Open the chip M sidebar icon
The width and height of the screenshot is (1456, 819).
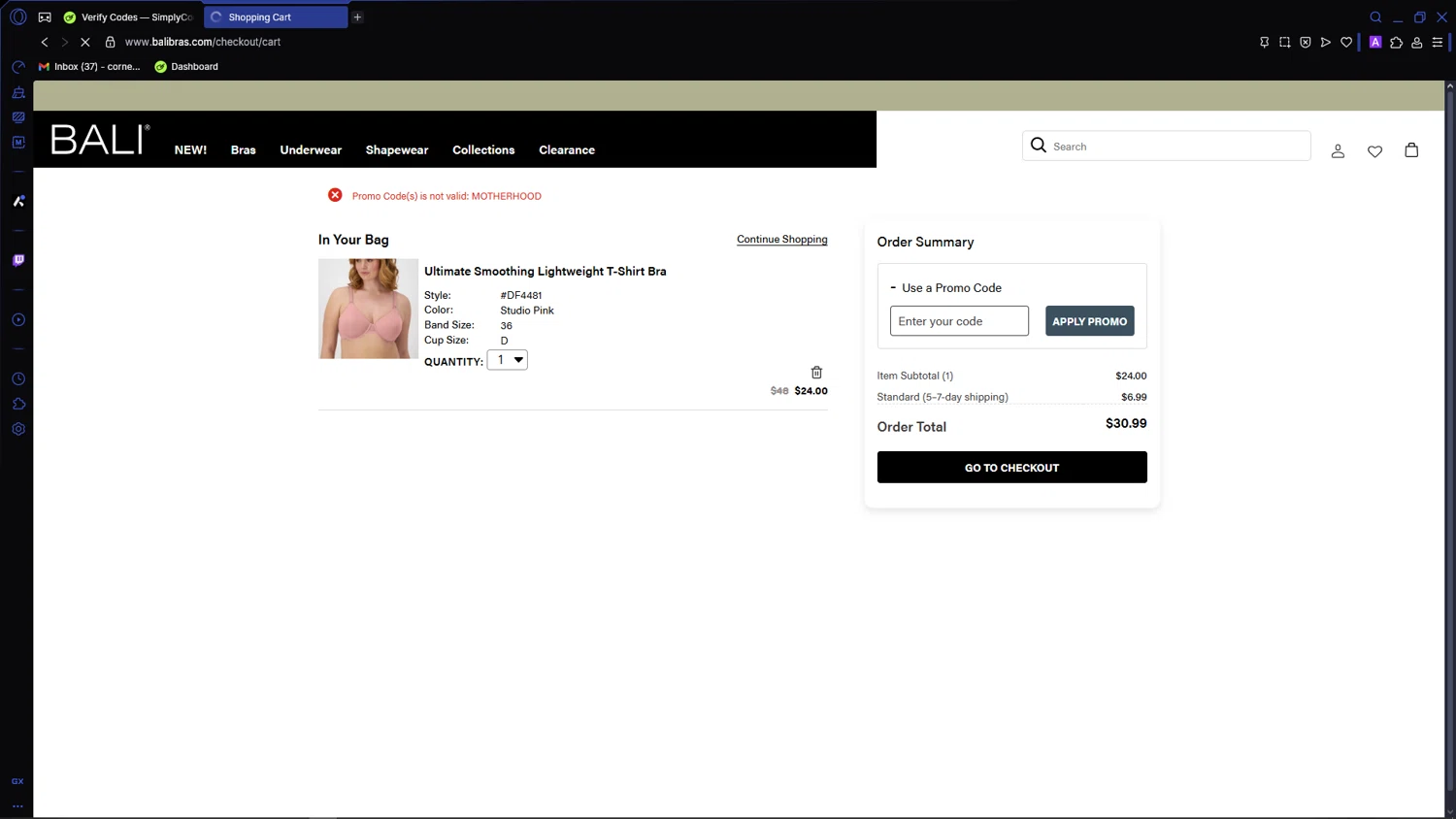pos(18,142)
